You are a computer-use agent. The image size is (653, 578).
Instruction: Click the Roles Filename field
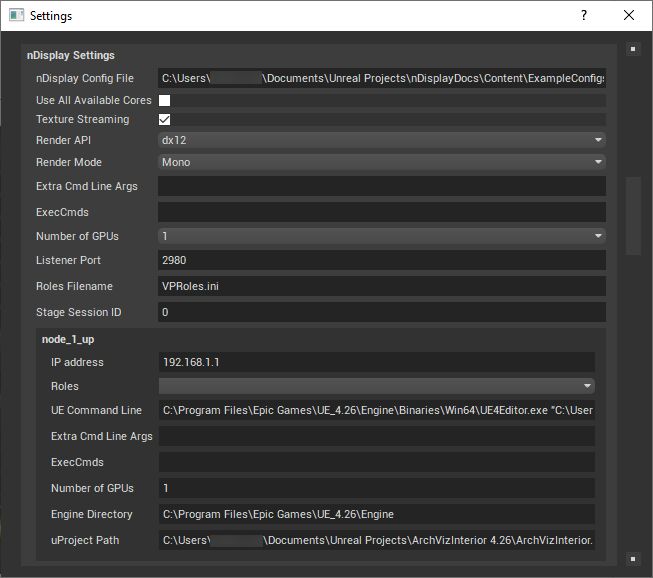(x=381, y=286)
